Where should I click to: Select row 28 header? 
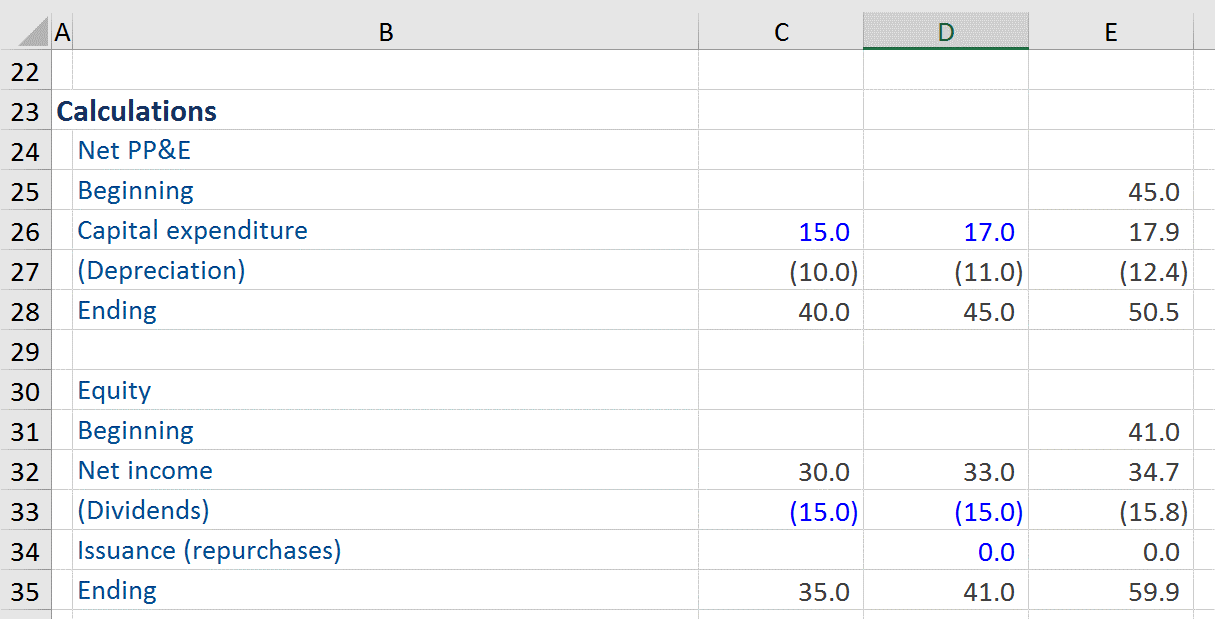[27, 311]
